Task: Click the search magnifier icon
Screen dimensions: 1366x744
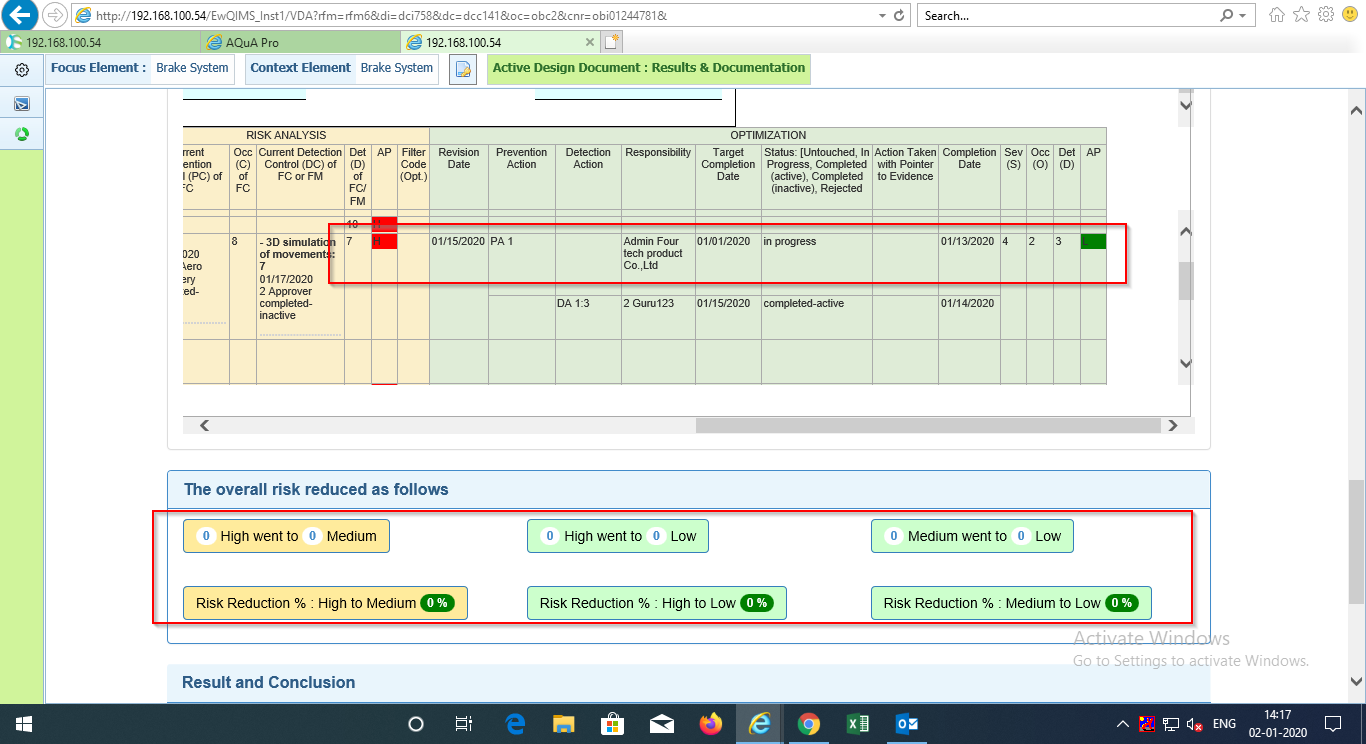Action: pyautogui.click(x=1227, y=15)
